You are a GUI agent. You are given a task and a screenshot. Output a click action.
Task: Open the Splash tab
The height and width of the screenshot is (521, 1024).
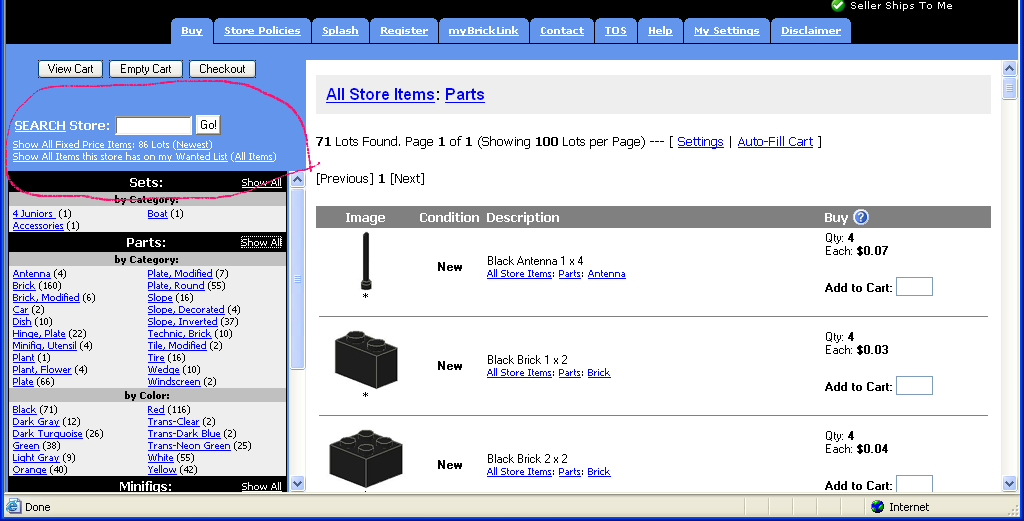tap(340, 31)
